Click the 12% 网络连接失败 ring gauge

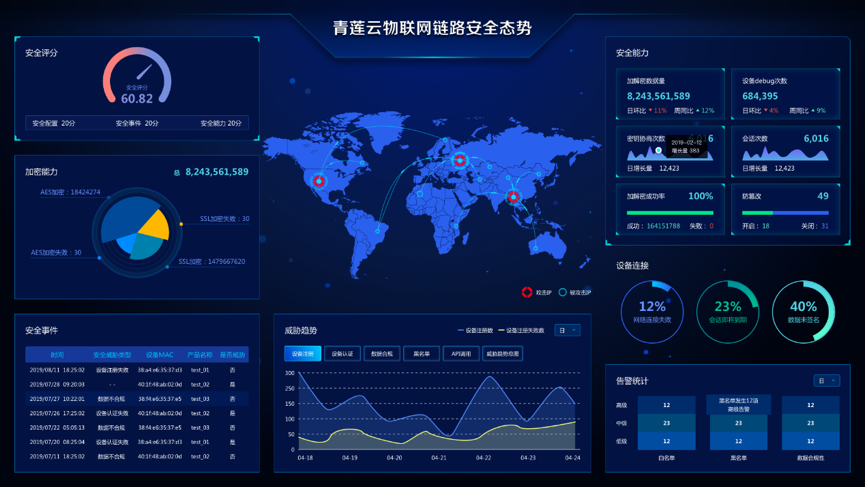tap(652, 312)
